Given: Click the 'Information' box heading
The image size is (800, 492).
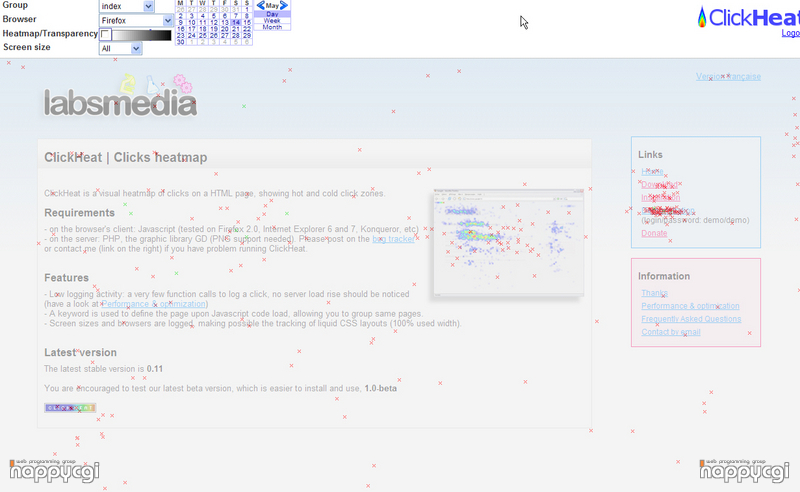Looking at the screenshot, I should click(664, 276).
